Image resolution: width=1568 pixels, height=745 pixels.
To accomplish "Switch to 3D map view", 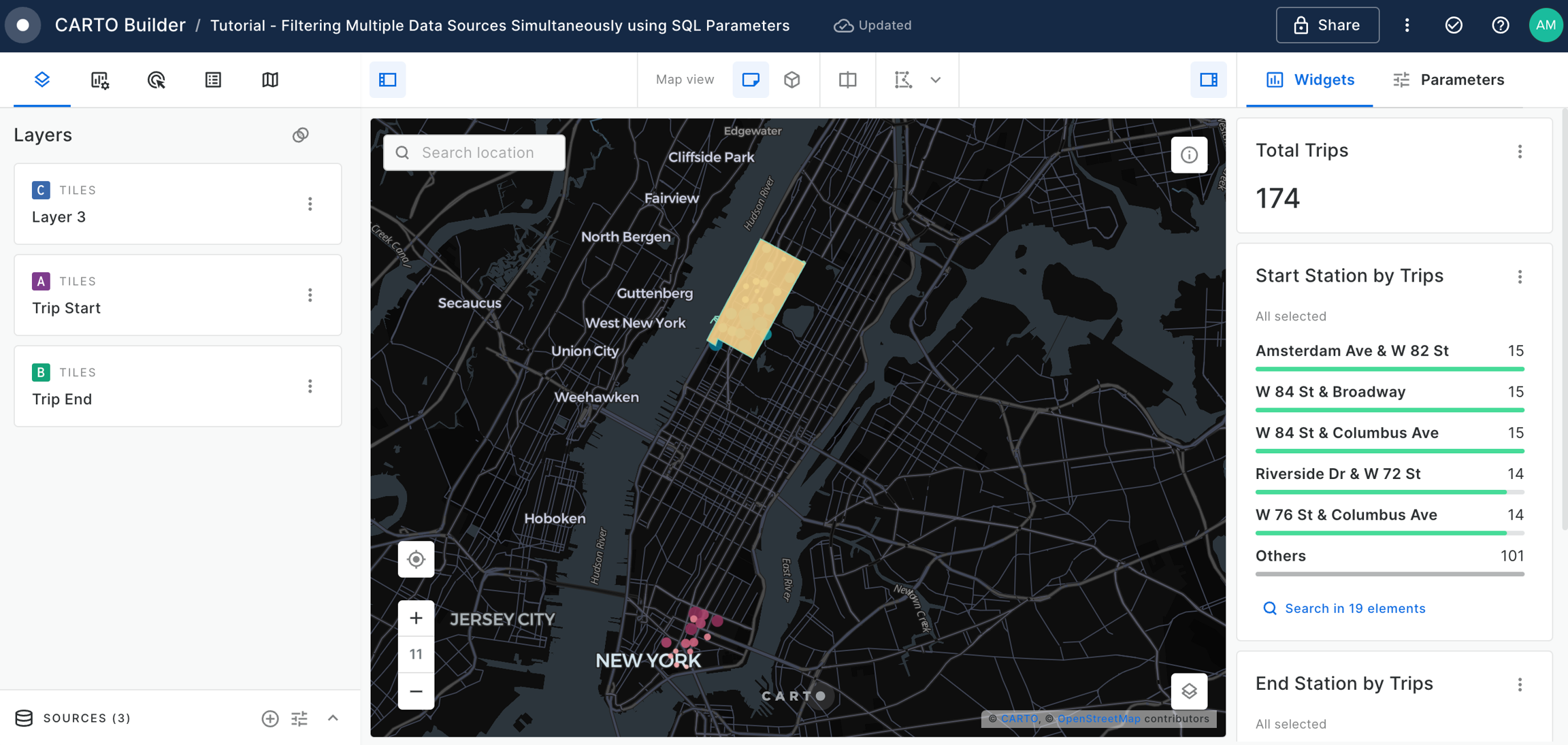I will point(791,80).
